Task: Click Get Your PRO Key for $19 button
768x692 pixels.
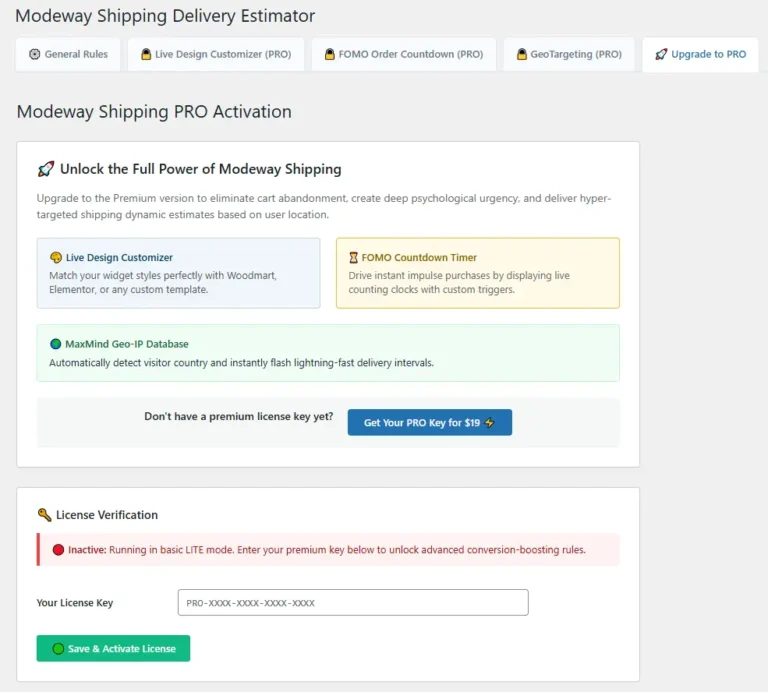Action: (430, 422)
